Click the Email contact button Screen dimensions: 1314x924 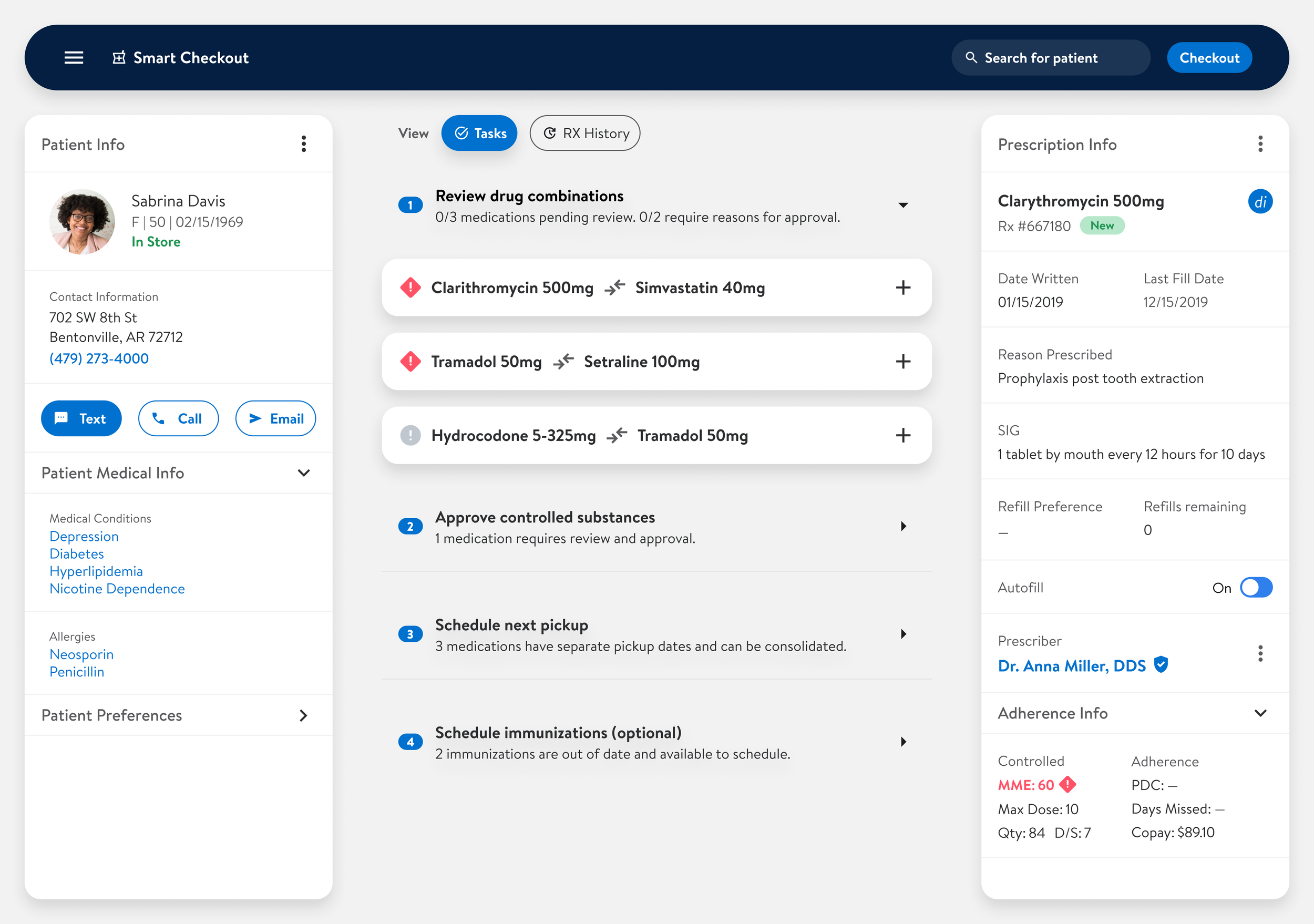coord(276,419)
